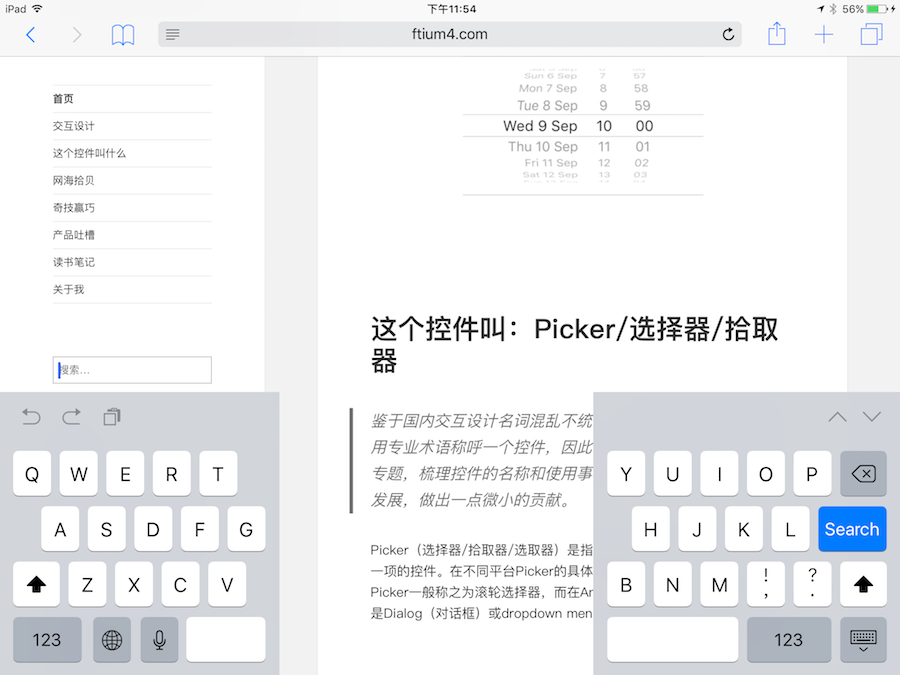Image resolution: width=900 pixels, height=675 pixels.
Task: Tap the V key
Action: [x=227, y=584]
